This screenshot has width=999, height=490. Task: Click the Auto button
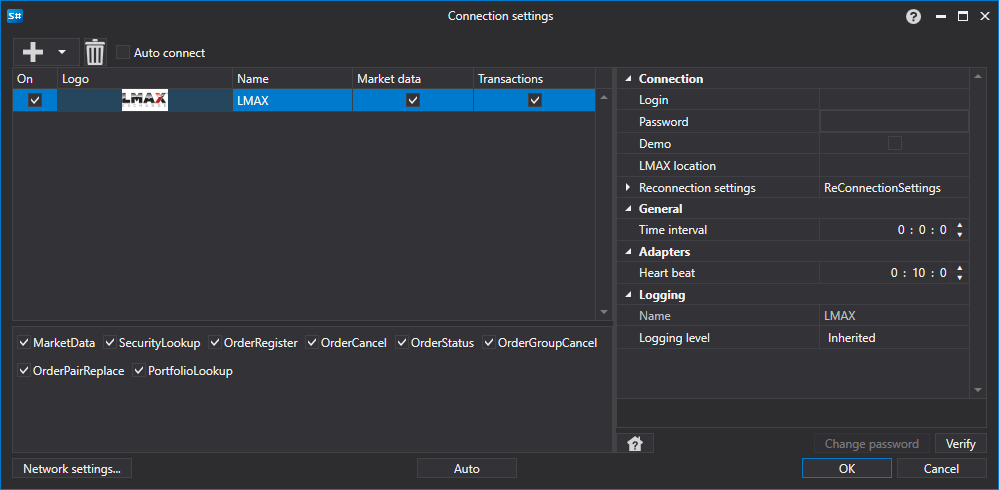click(x=466, y=468)
